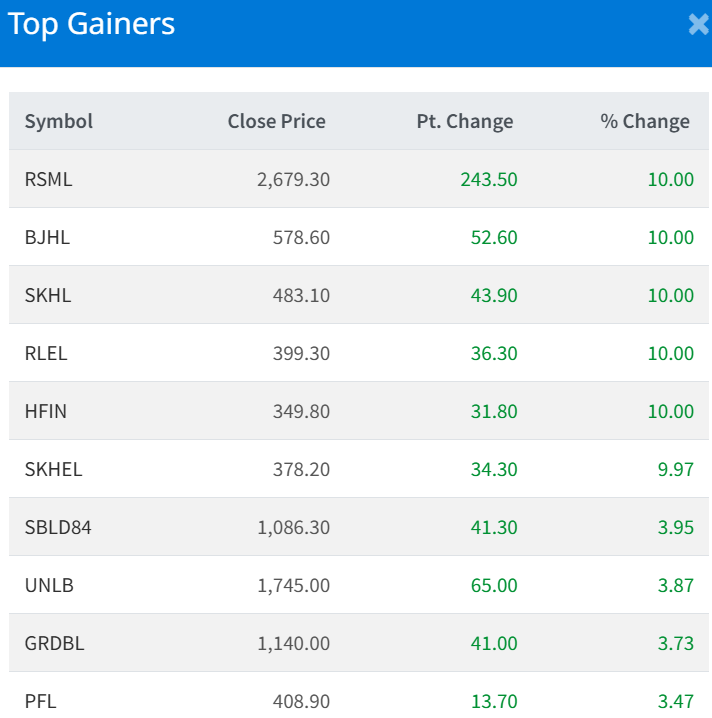
Task: Close the Top Gainers panel
Action: [698, 25]
